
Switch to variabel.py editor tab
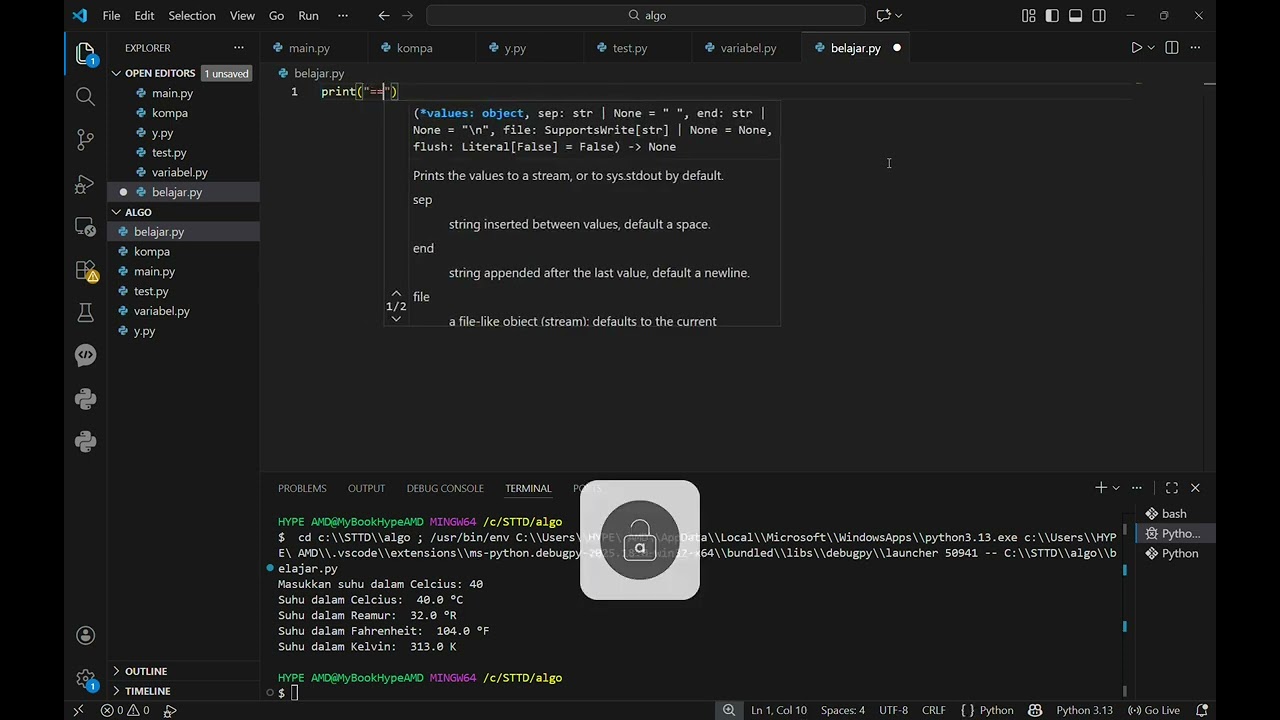coord(748,48)
